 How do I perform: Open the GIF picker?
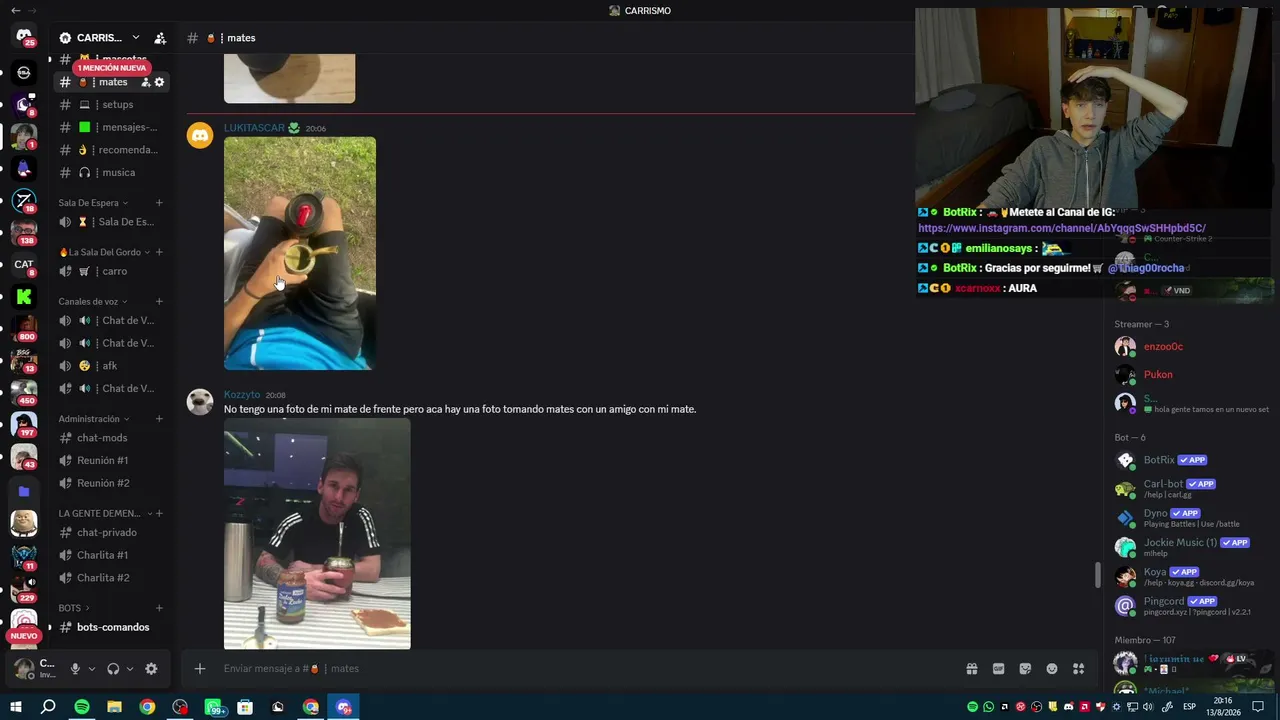point(998,669)
